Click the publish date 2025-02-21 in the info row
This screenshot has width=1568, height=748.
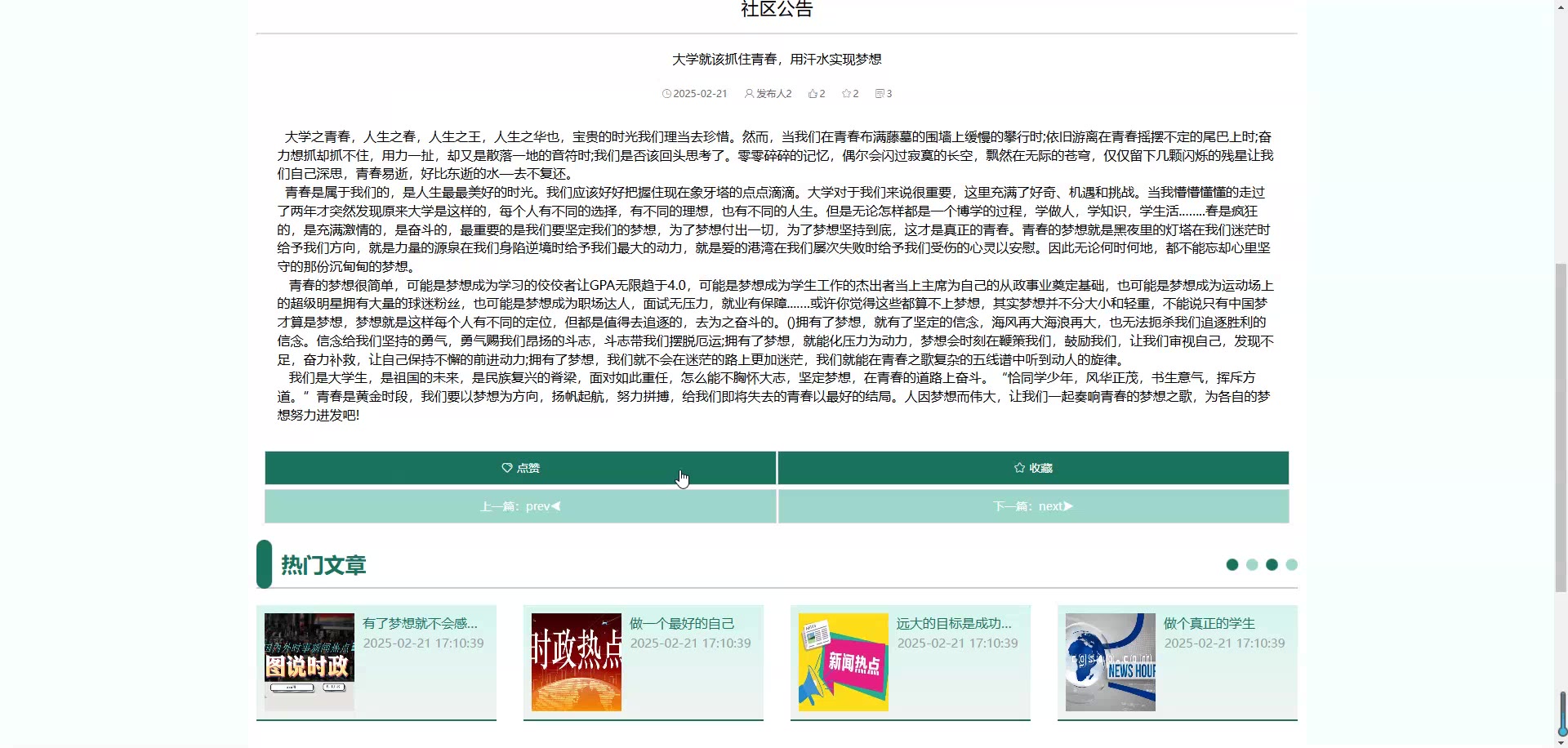pos(700,94)
